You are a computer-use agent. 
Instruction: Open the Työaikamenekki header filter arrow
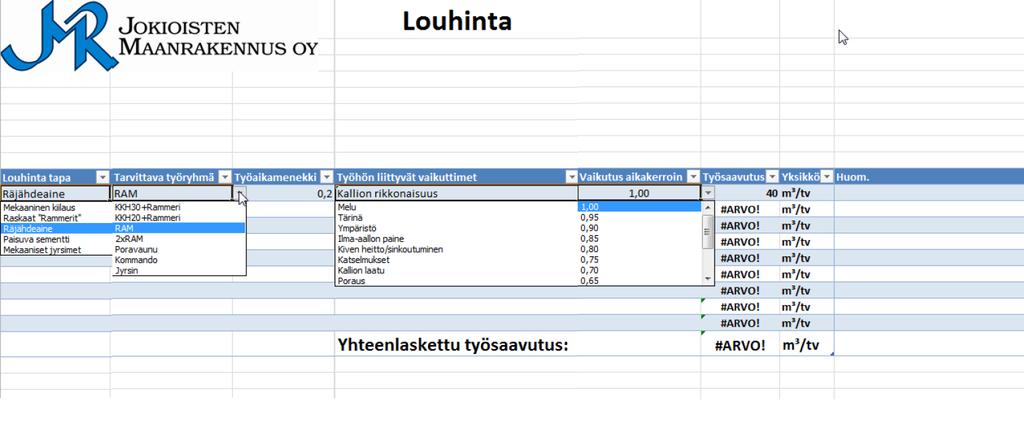[x=327, y=178]
